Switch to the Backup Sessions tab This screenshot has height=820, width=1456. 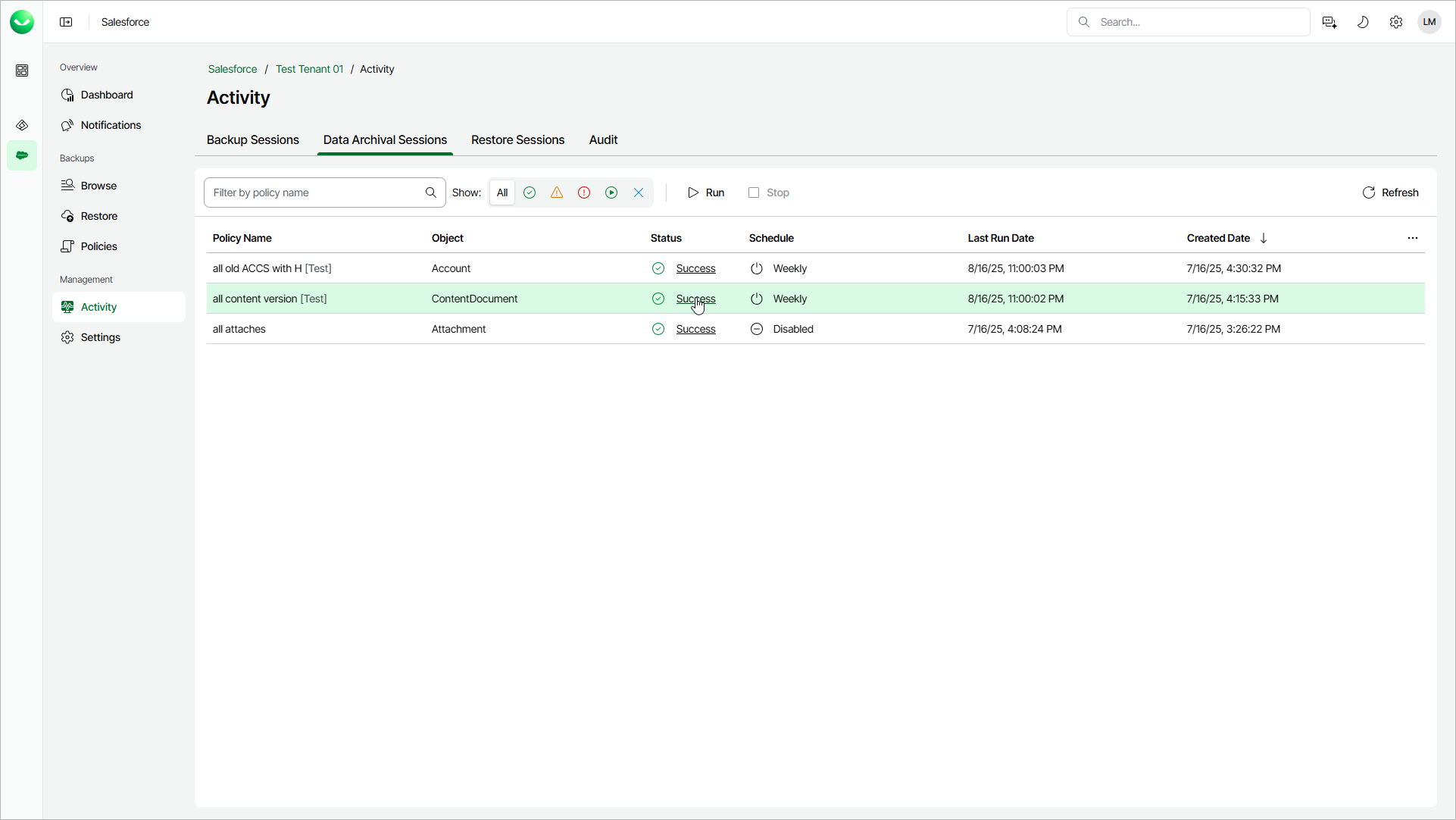click(253, 139)
